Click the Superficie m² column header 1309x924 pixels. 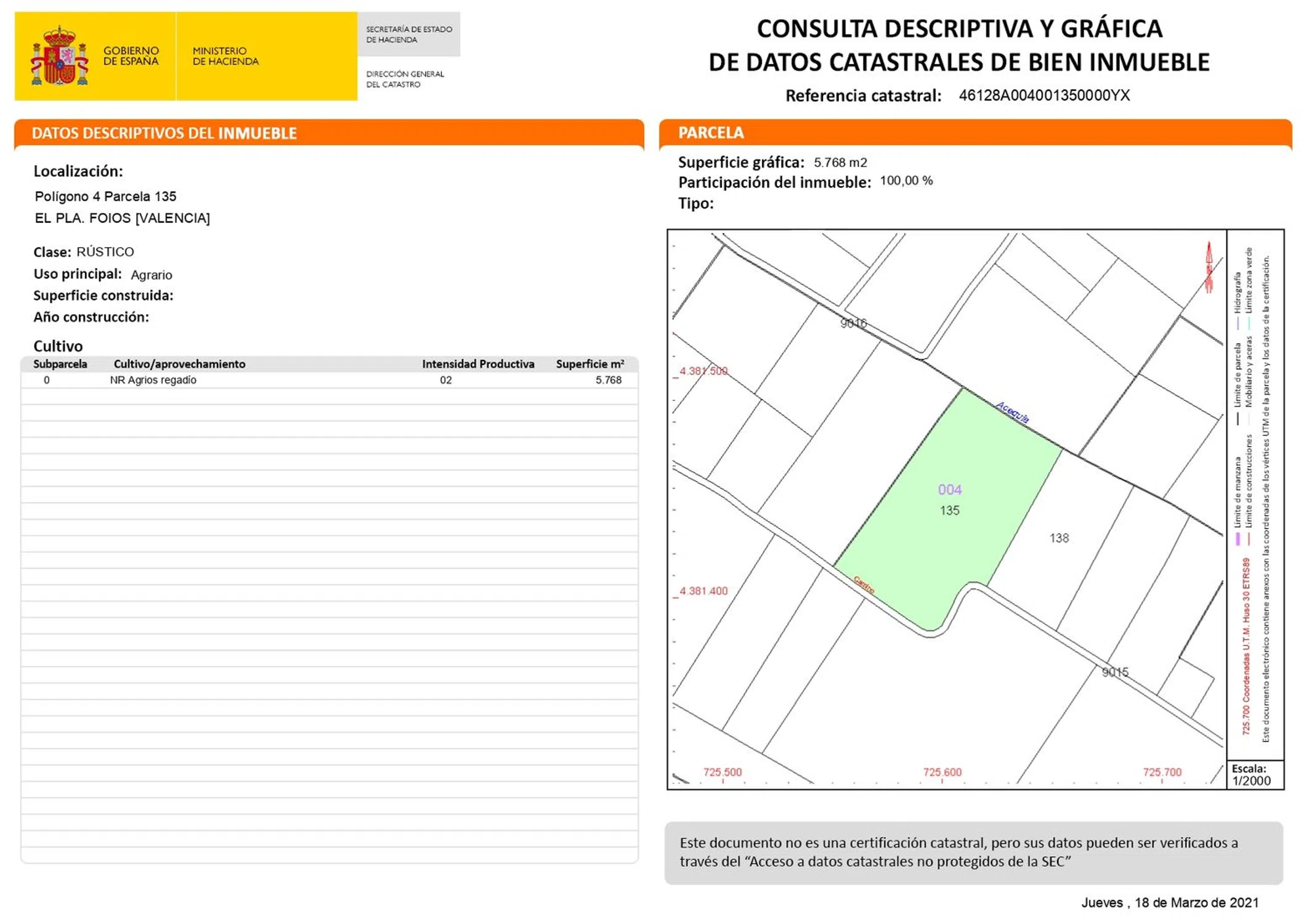click(590, 364)
